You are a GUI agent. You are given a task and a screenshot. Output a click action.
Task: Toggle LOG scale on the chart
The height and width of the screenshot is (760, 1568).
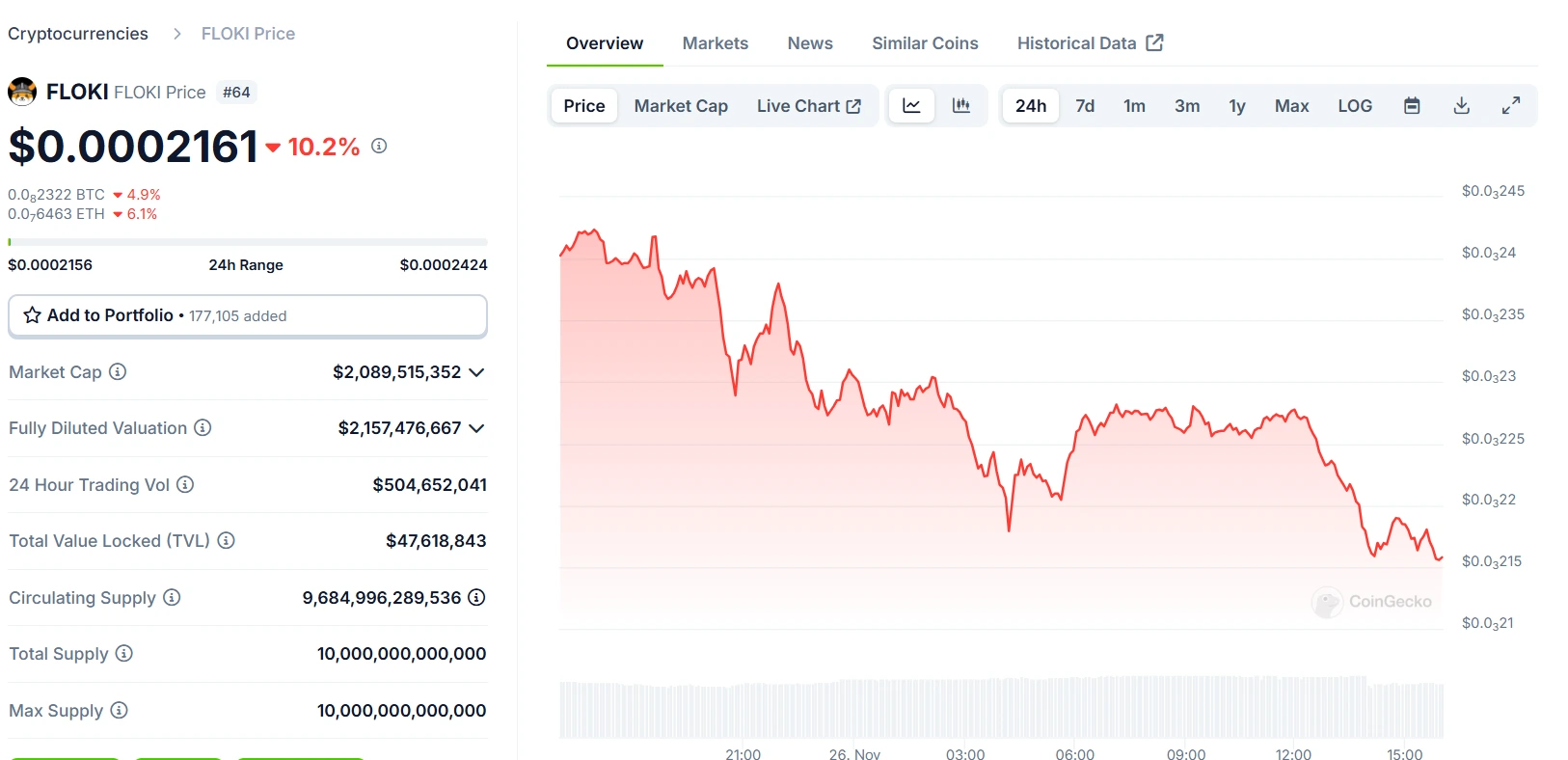(1355, 105)
